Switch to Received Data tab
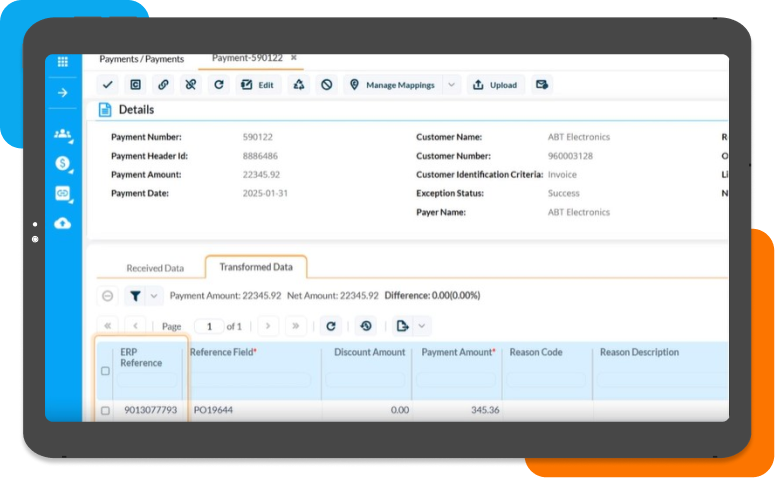Screen dimensions: 775x478 coord(155,268)
